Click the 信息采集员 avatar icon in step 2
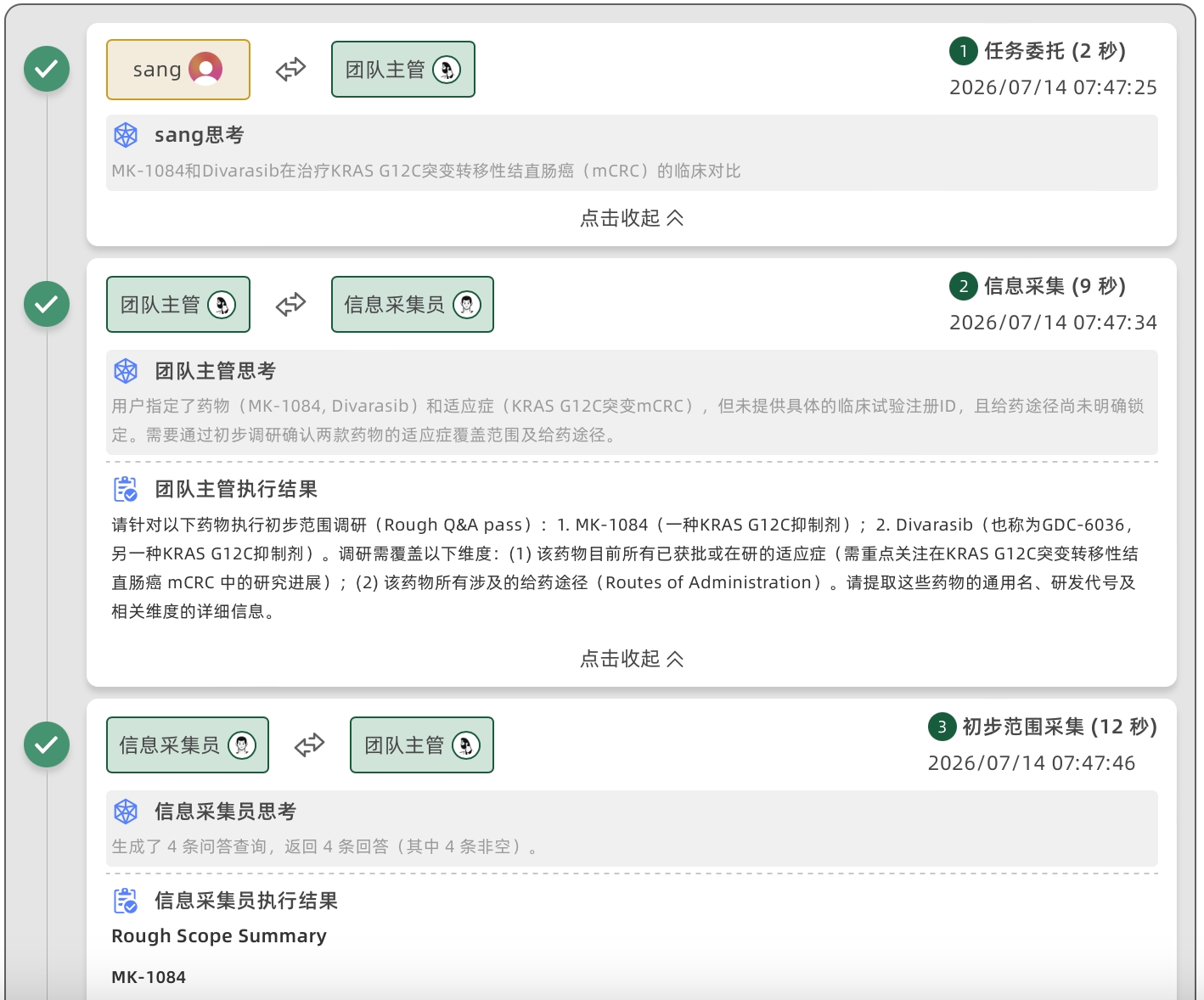This screenshot has width=1204, height=1000. 467,305
